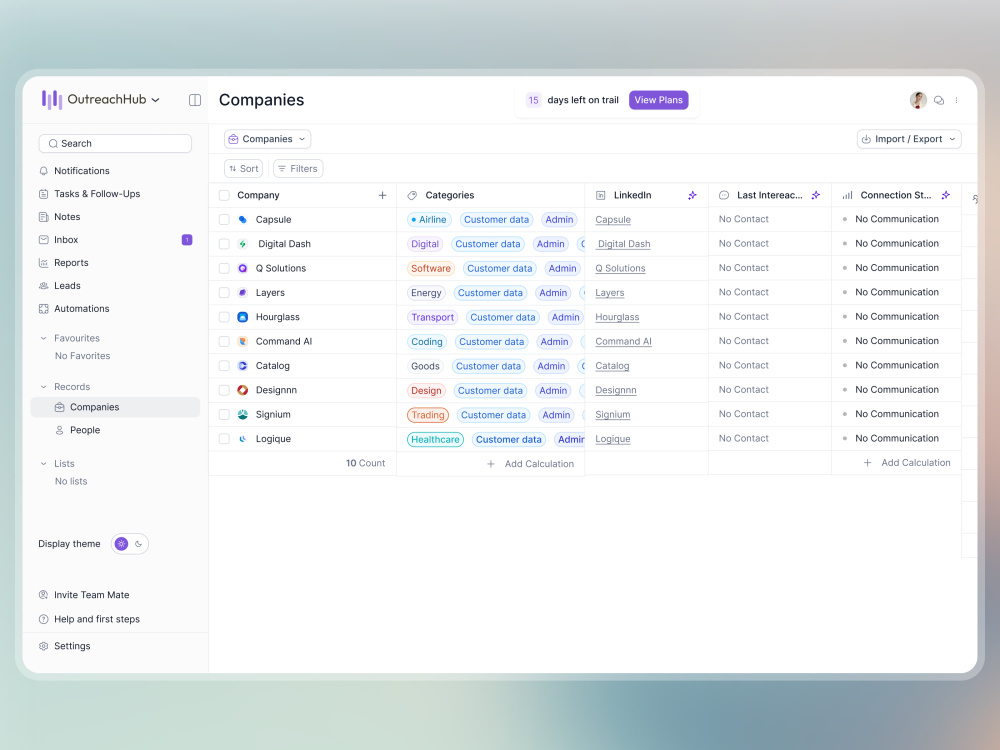Viewport: 1000px width, 750px height.
Task: Click LinkedIn column sparkle AI icon
Action: [692, 195]
